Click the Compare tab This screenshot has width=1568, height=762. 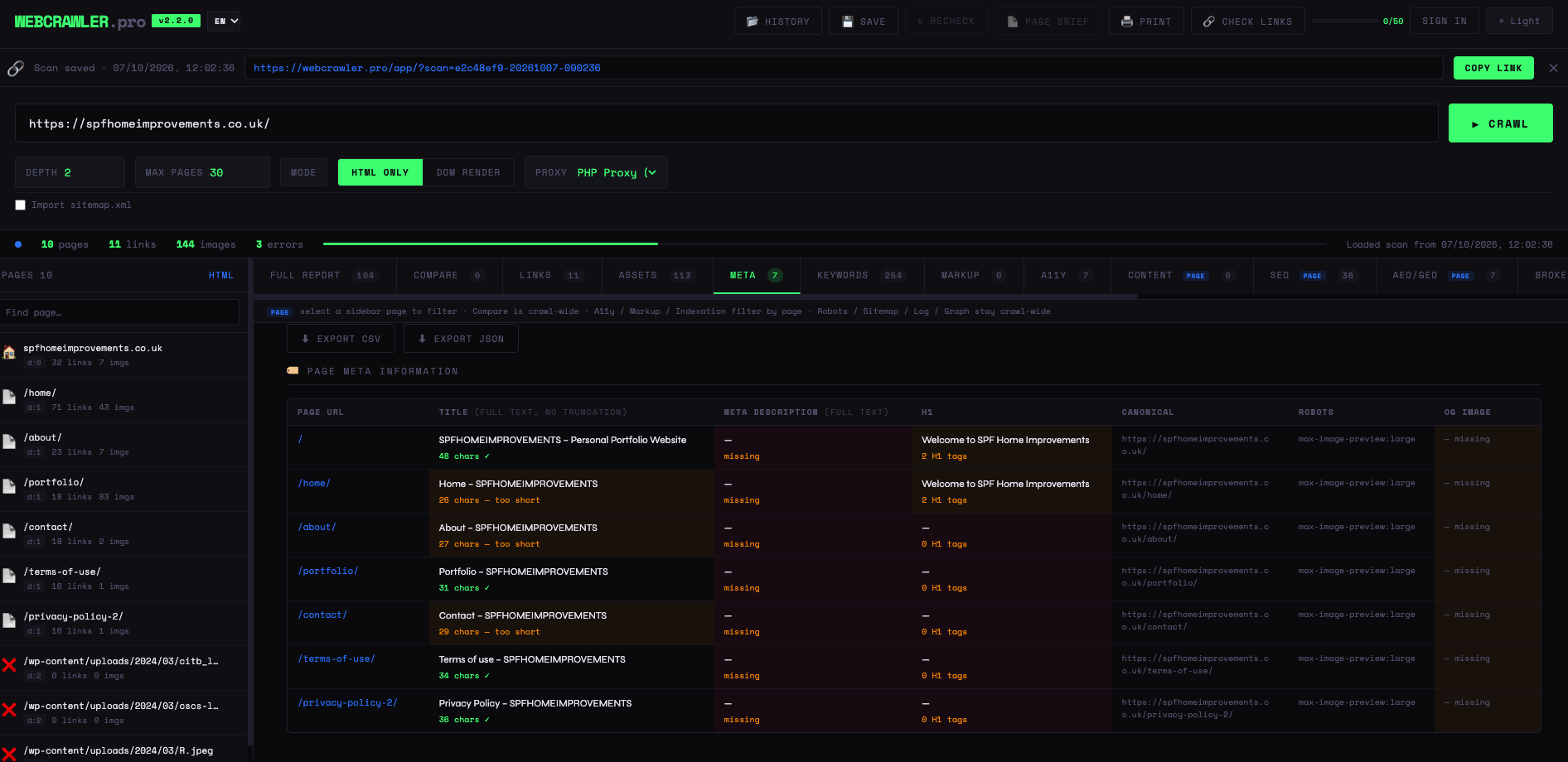tap(448, 276)
